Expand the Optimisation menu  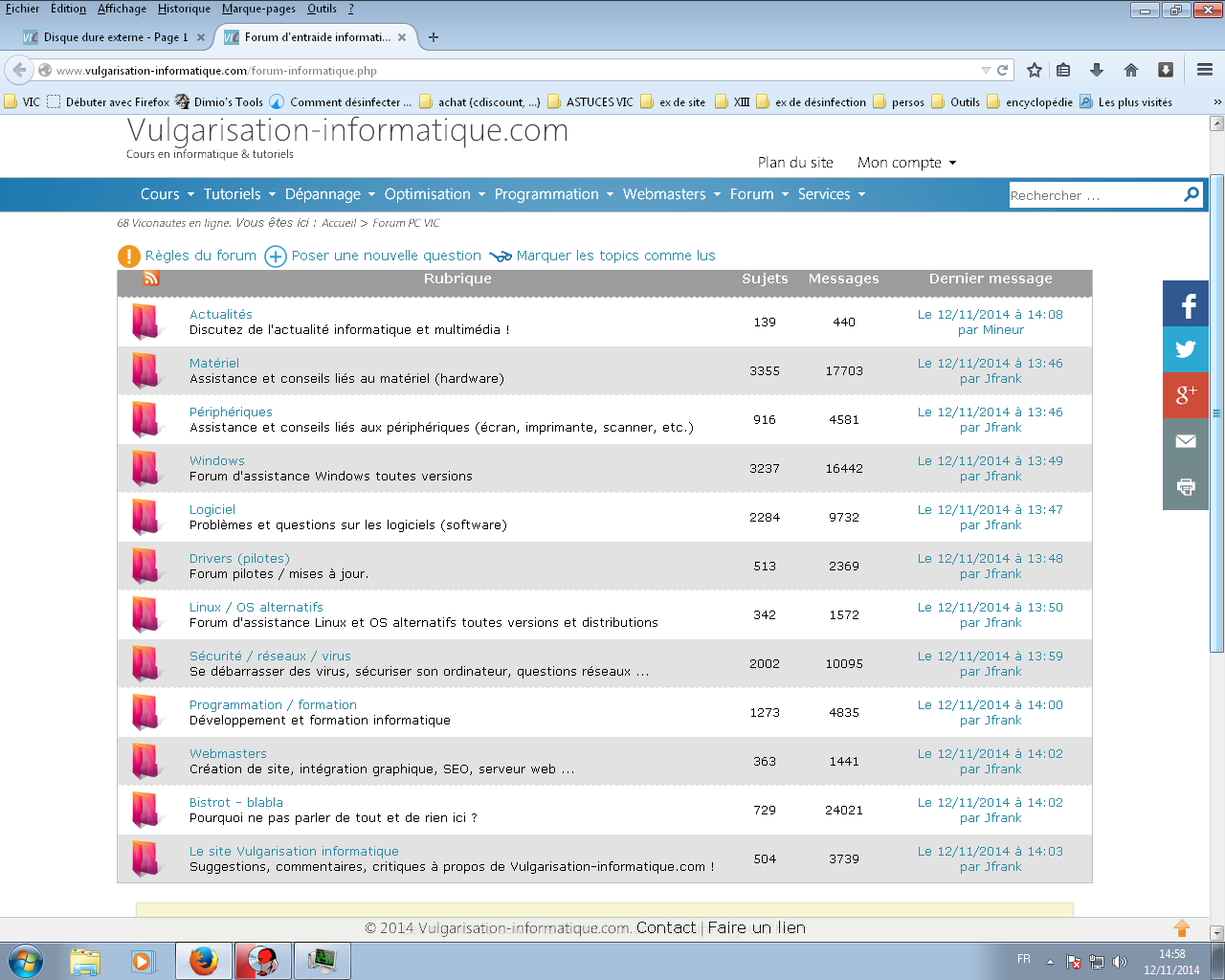[x=435, y=194]
